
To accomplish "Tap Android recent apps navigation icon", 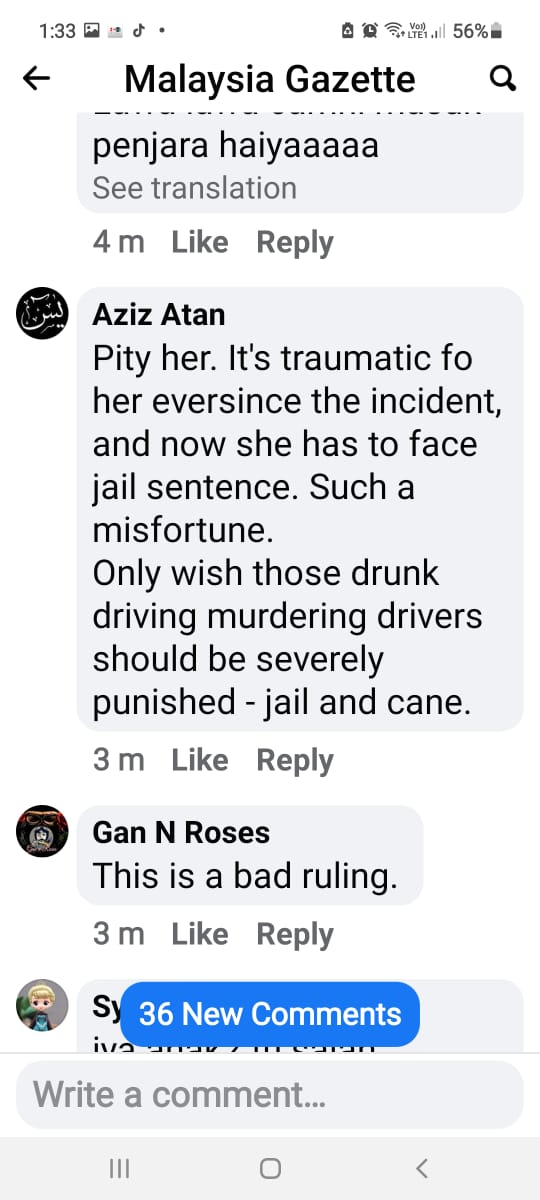I will (x=119, y=1168).
